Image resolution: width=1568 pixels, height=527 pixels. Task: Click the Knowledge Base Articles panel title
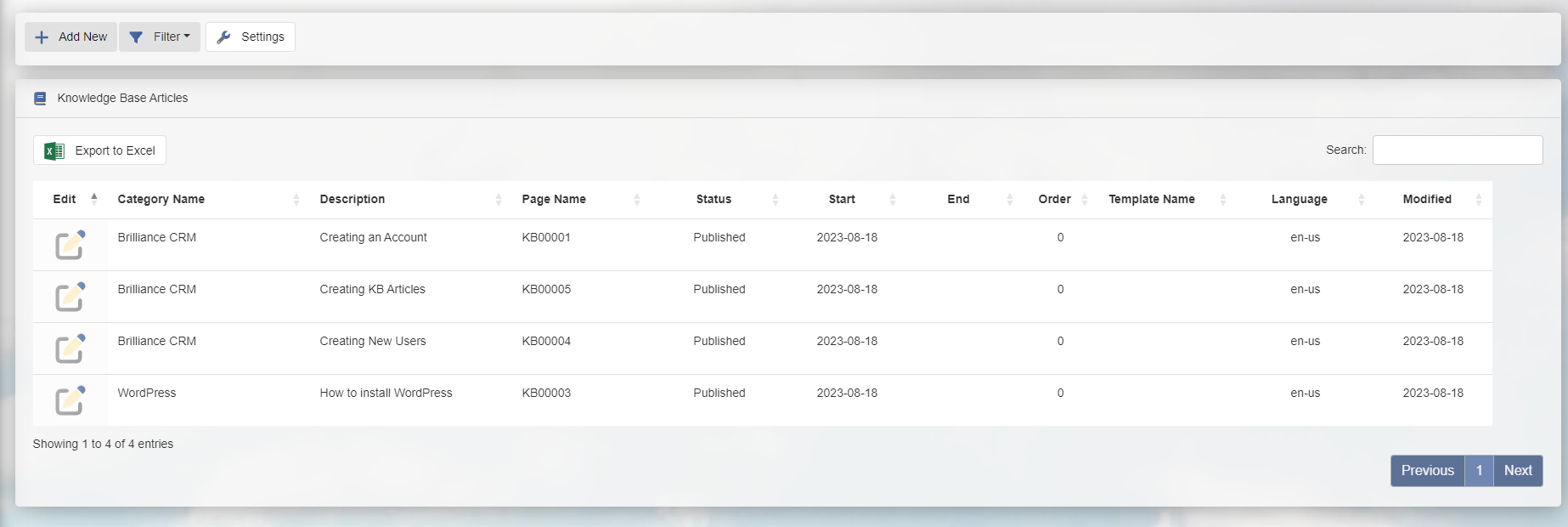(122, 98)
